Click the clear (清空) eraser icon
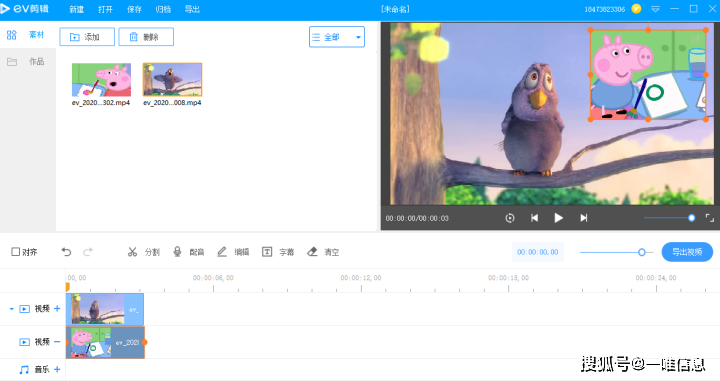Screen dimensions: 720x381 point(312,252)
